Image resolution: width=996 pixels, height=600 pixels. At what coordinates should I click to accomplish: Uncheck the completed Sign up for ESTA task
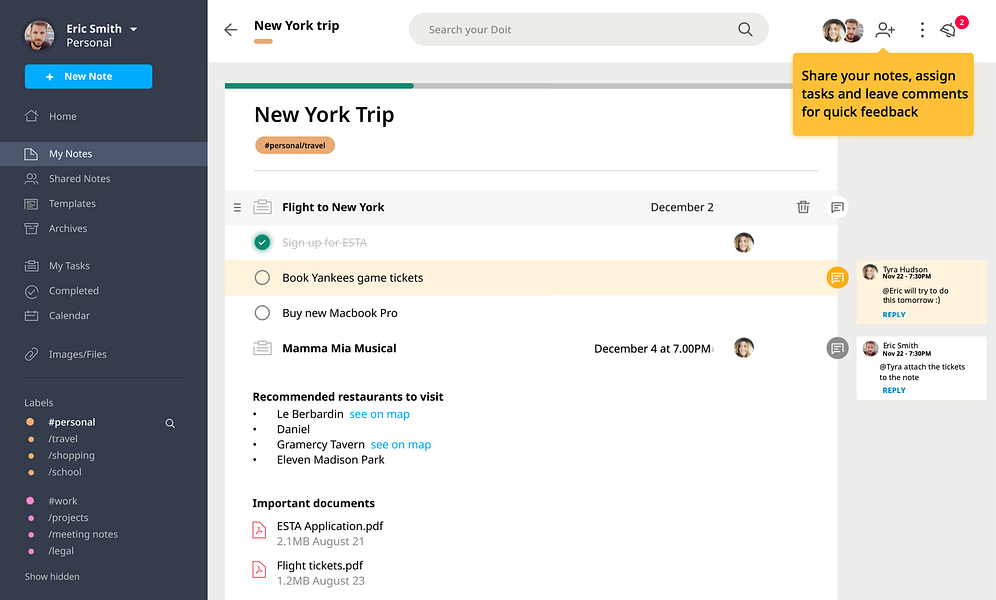coord(262,242)
